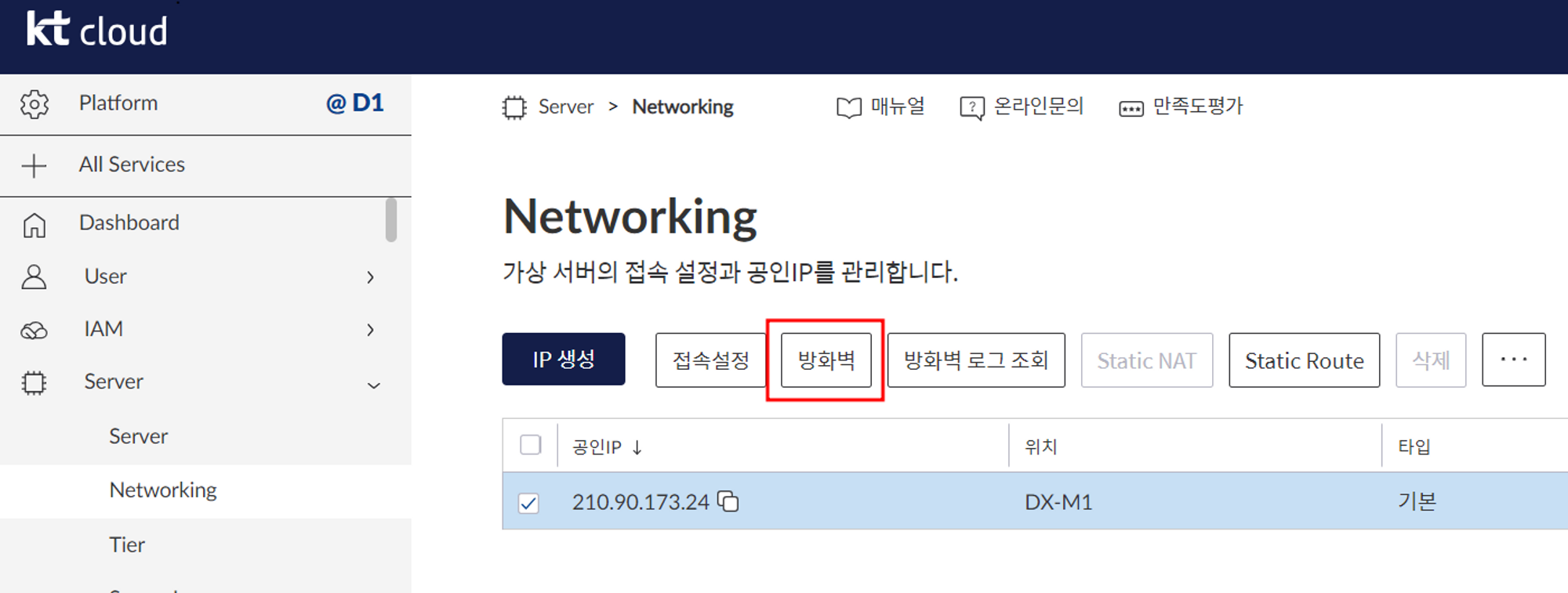1568x593 pixels.
Task: Click the 만족도평가 feedback icon
Action: pos(1131,109)
